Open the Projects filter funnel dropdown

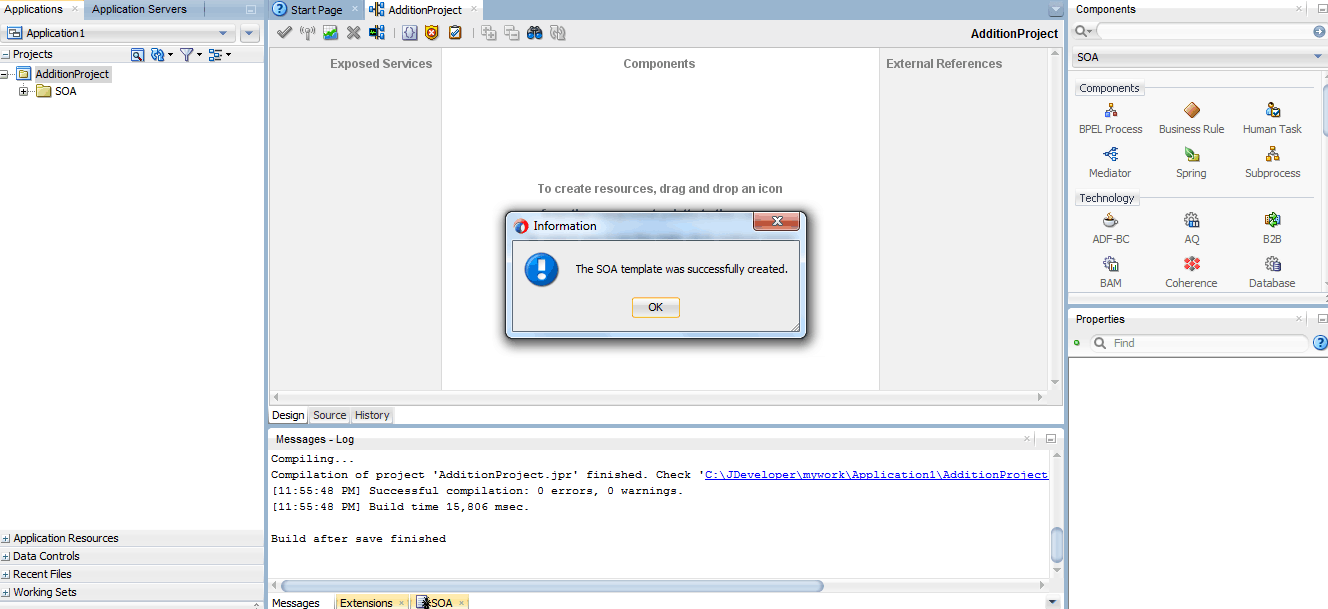pos(190,54)
